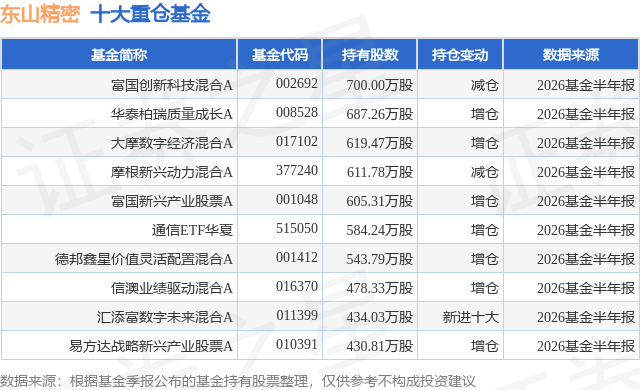Select fund name 德邦鑫星价值灵活配置混合A
640x390 pixels.
point(144,259)
